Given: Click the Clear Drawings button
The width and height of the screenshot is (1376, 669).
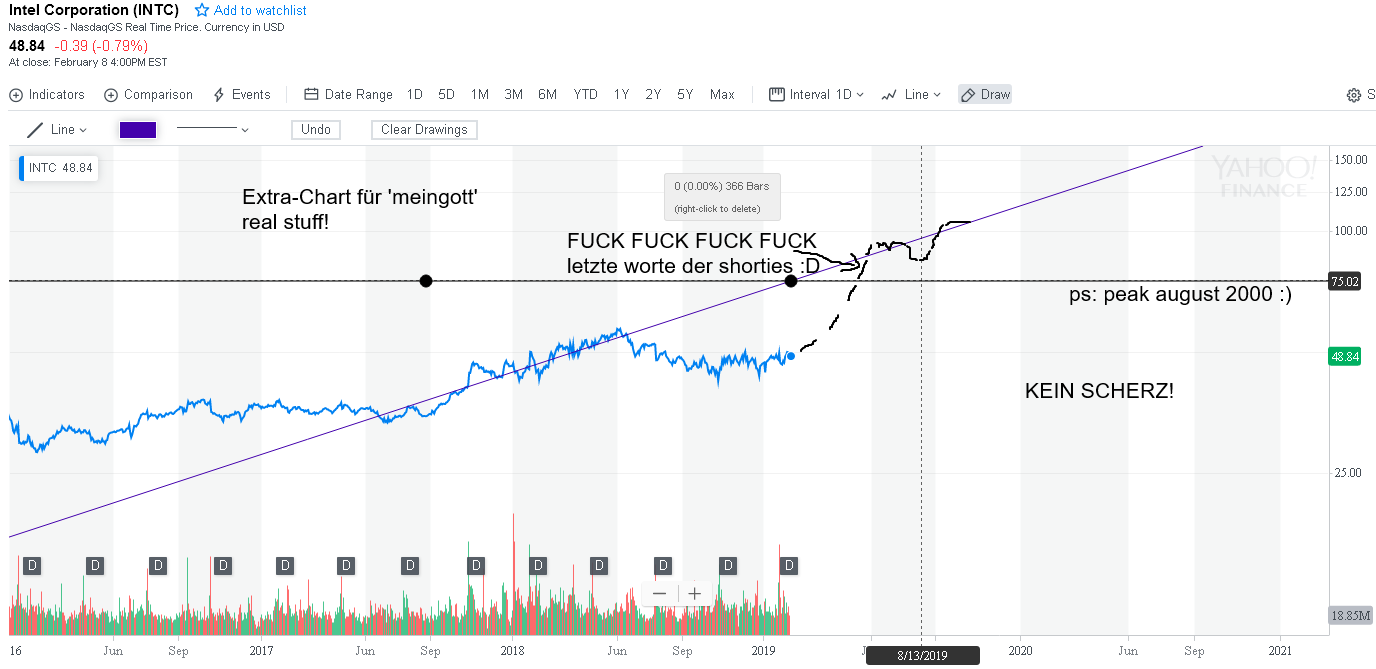Looking at the screenshot, I should [x=424, y=129].
